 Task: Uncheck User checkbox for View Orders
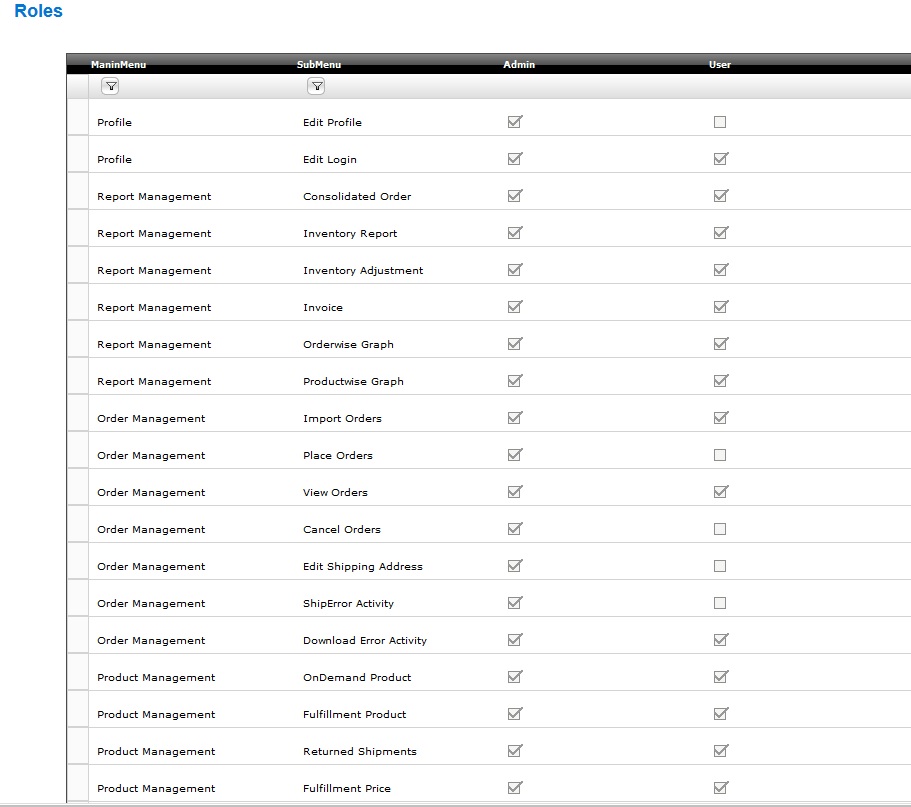(721, 492)
